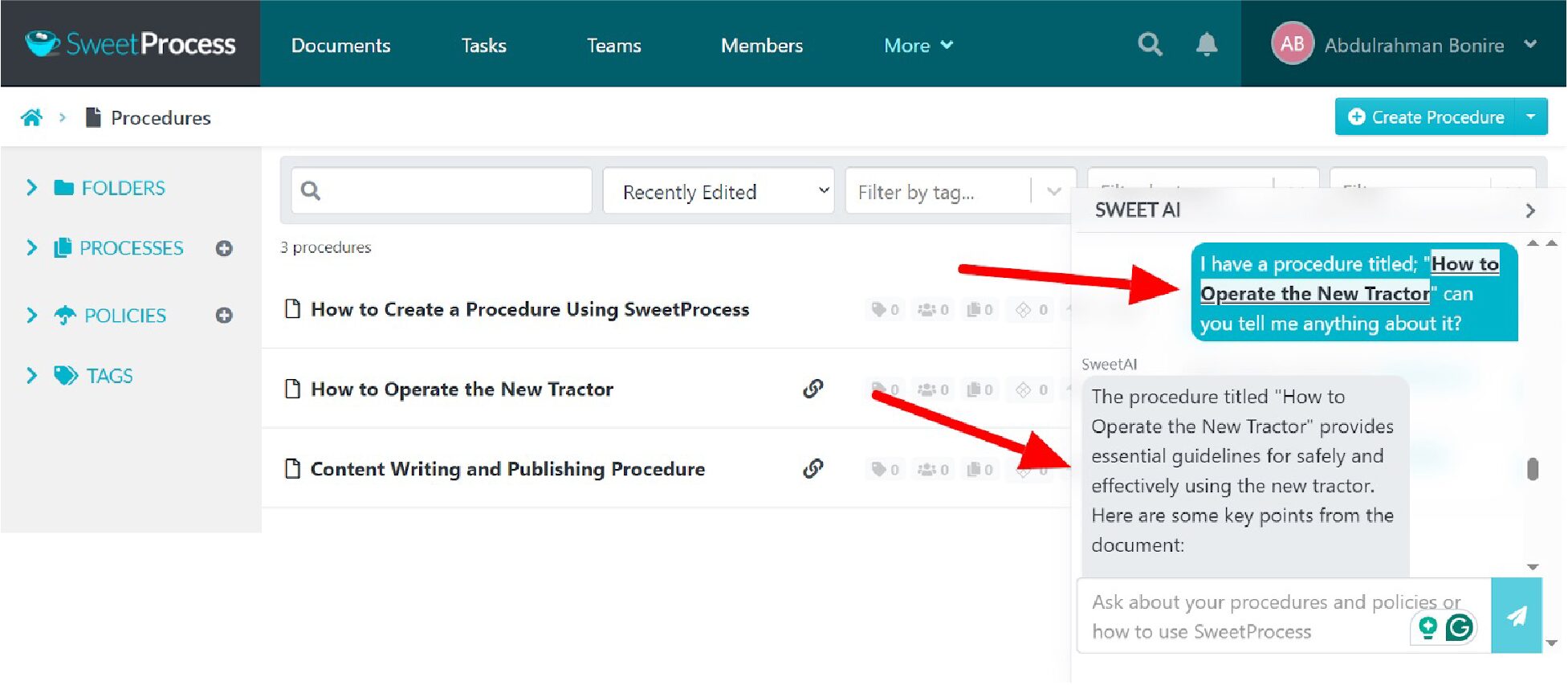
Task: Focus the Sweet AI question input box
Action: 1284,616
